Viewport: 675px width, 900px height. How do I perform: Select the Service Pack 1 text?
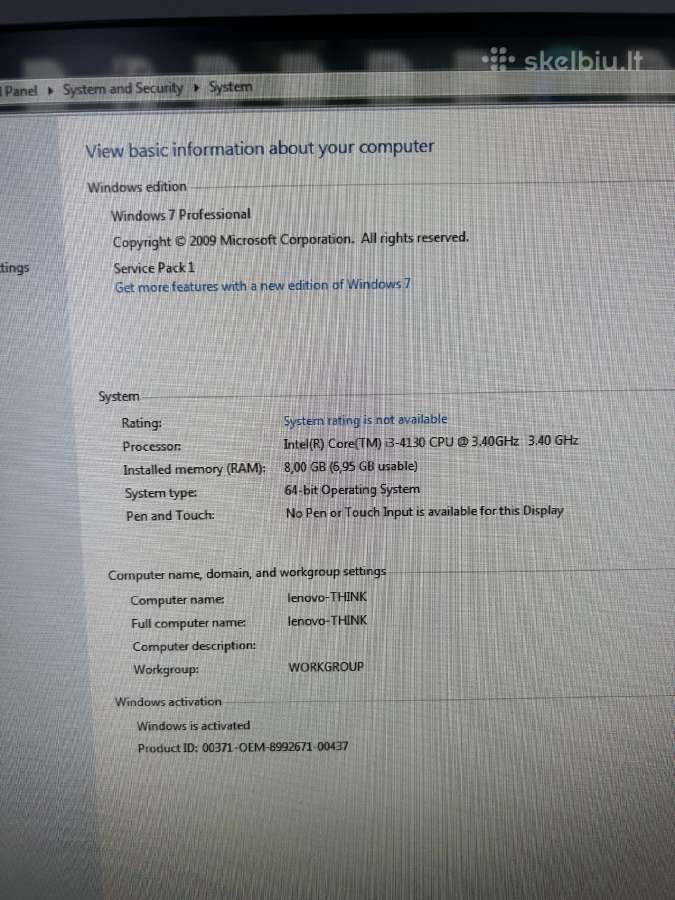pos(154,268)
